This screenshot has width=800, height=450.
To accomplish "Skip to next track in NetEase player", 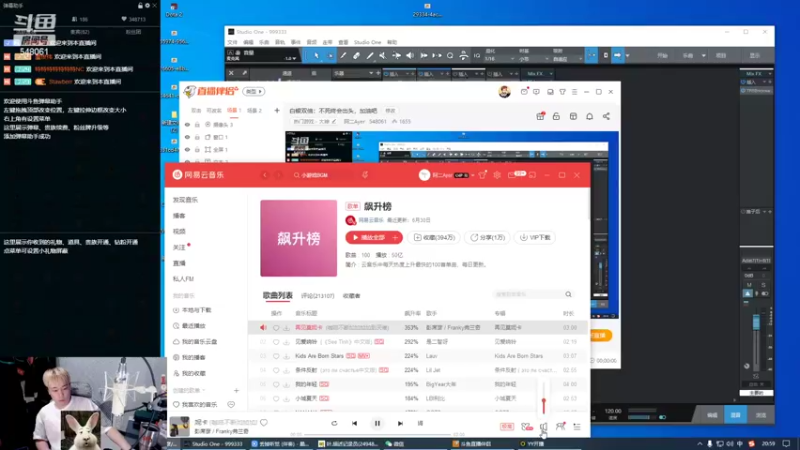I will click(x=400, y=423).
